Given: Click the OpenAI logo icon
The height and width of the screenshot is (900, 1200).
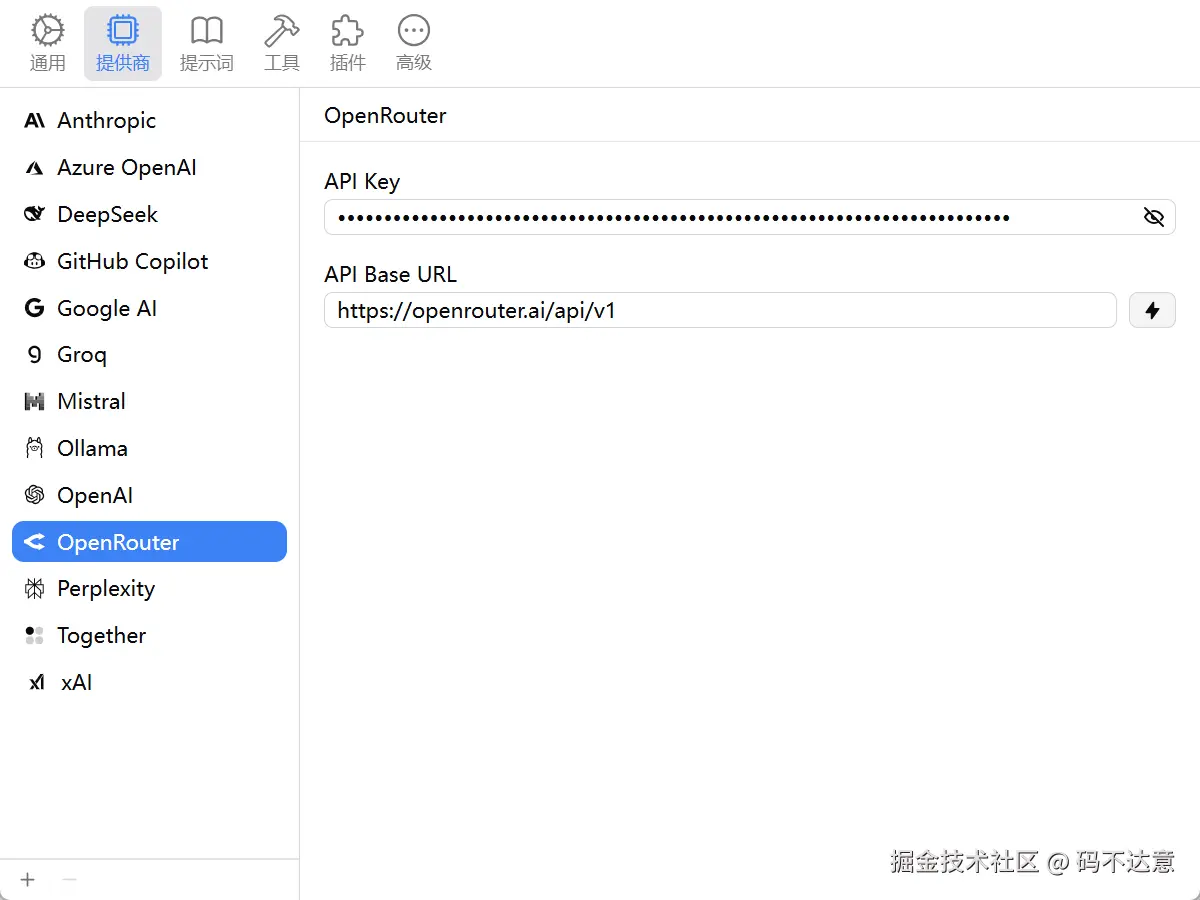Looking at the screenshot, I should click(35, 495).
